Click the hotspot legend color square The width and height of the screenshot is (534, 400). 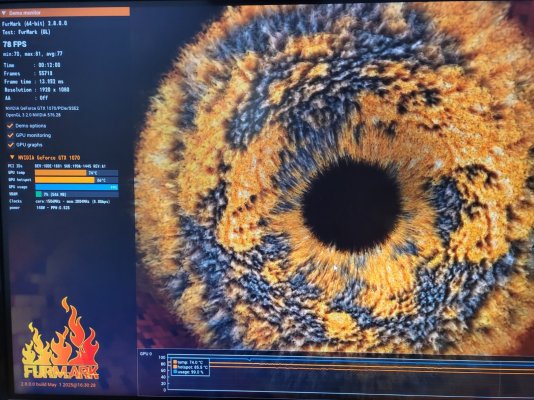[175, 367]
